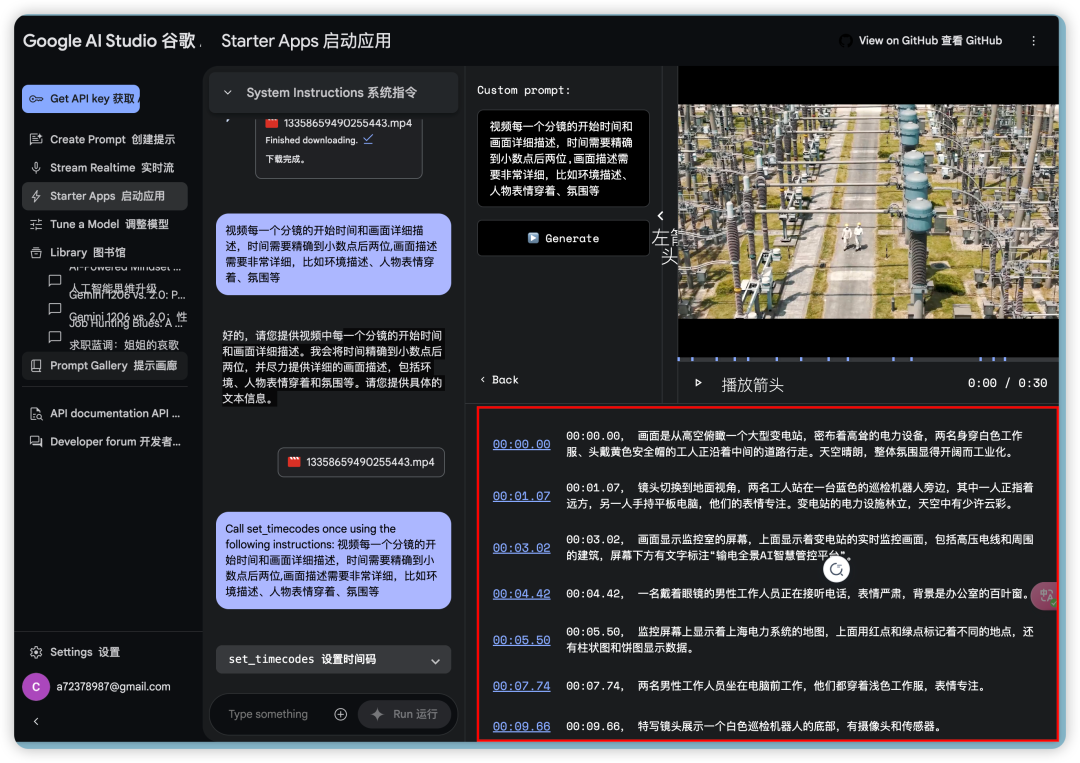The height and width of the screenshot is (763, 1080).
Task: Click the Finished downloading check icon
Action: tap(368, 140)
